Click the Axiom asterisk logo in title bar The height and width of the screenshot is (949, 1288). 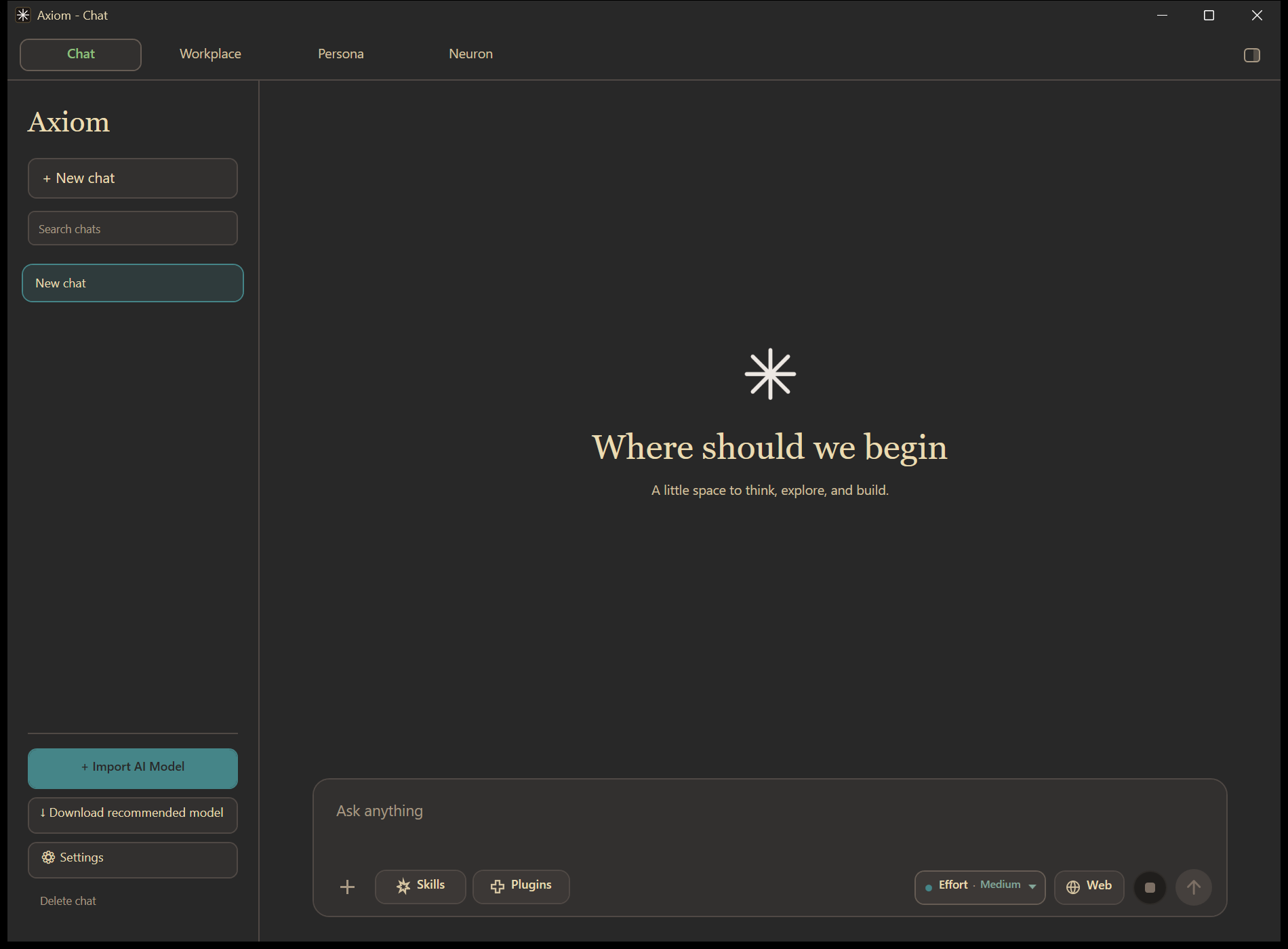23,15
